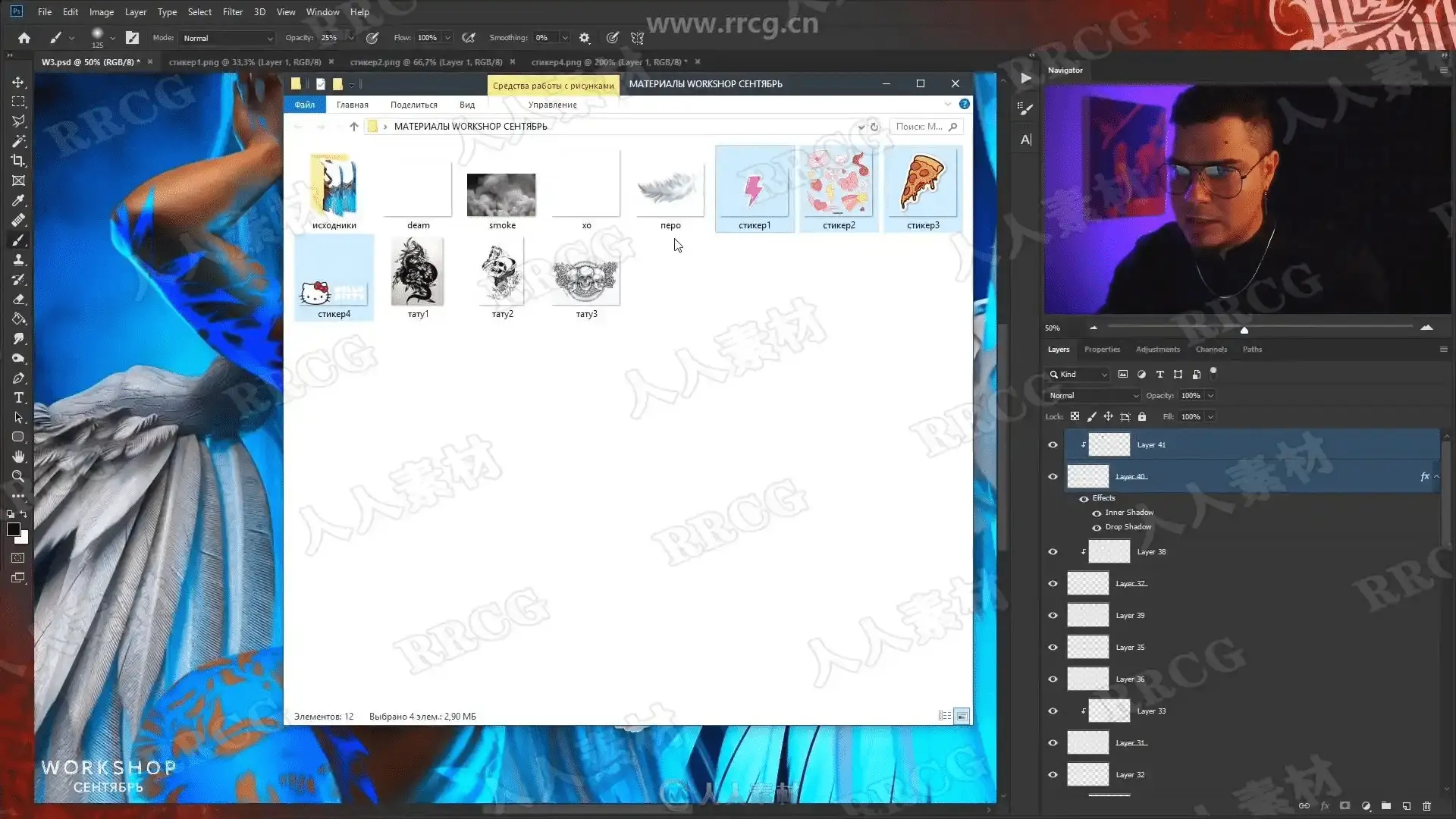
Task: Select the Crop tool
Action: [18, 161]
